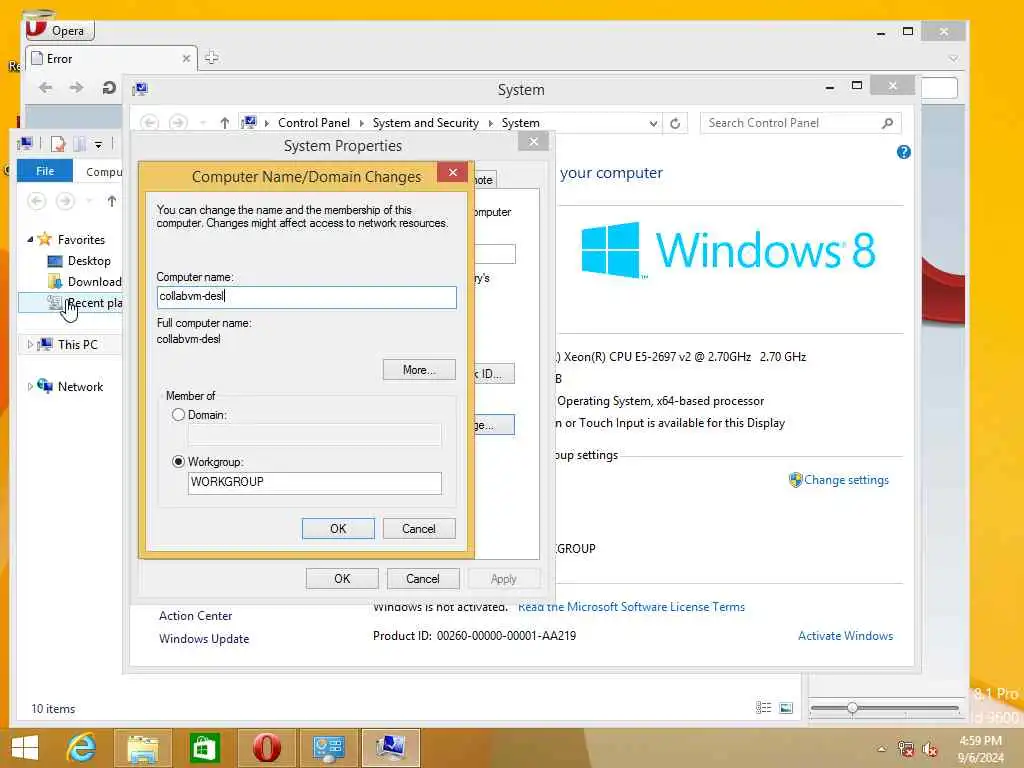
Task: Open the taskbar clock showing 4:59 PM
Action: click(x=980, y=749)
